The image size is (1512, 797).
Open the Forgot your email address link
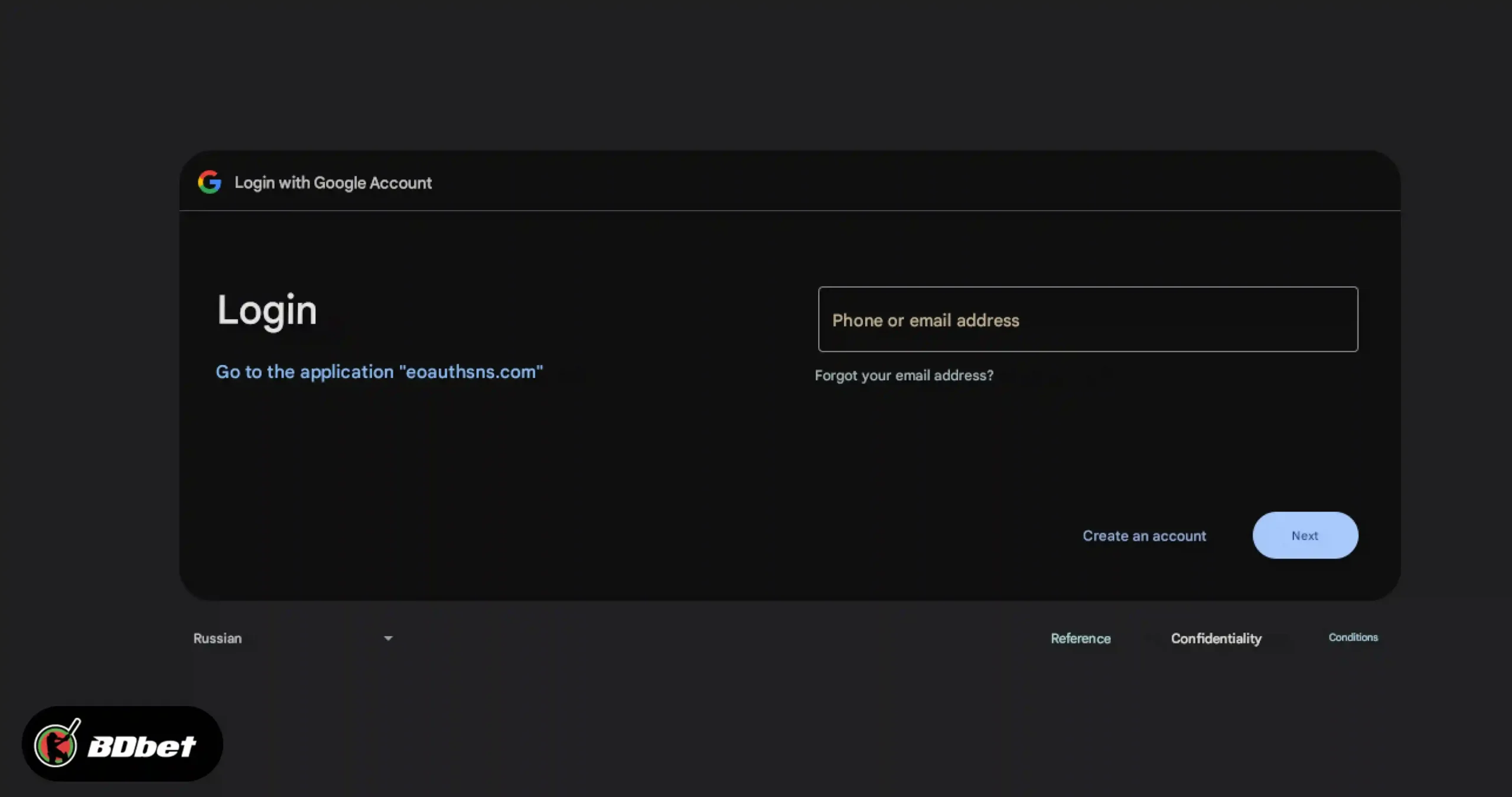point(904,375)
